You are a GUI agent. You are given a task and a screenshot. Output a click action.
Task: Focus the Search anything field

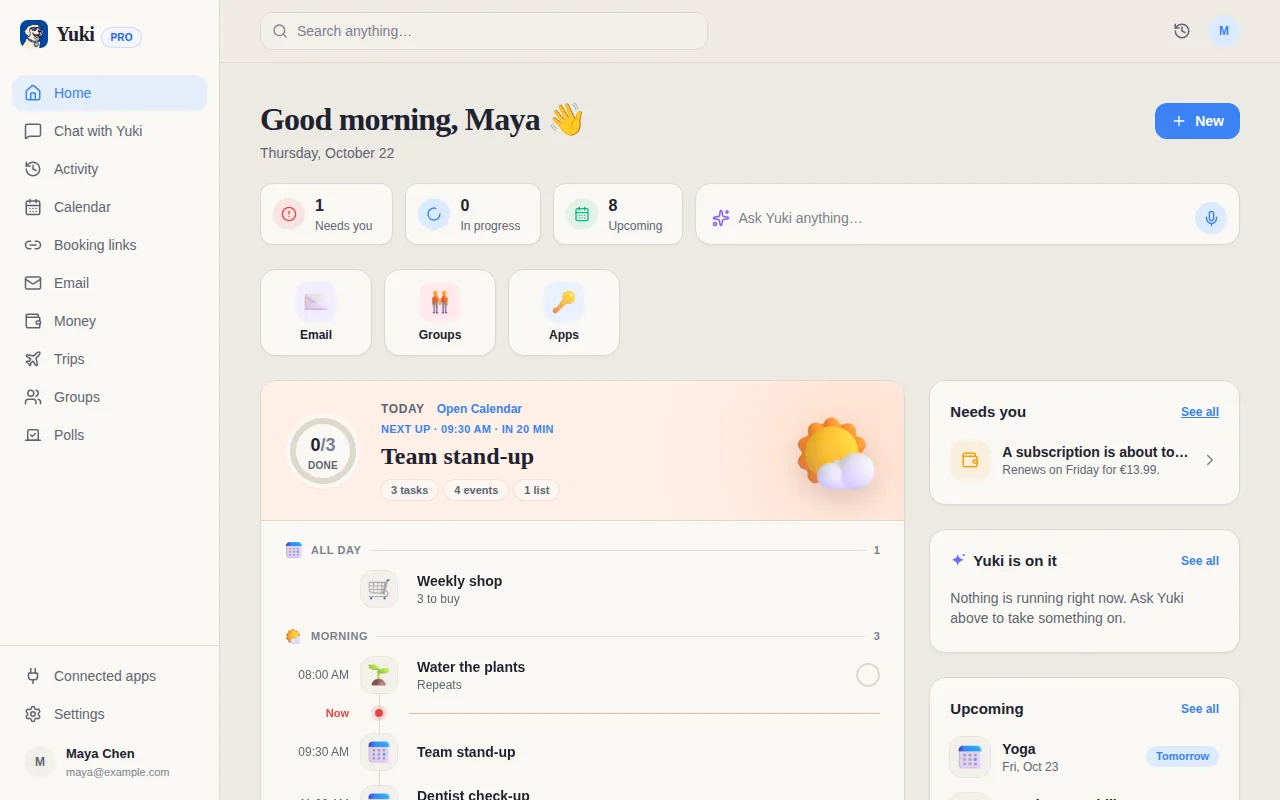pyautogui.click(x=484, y=31)
